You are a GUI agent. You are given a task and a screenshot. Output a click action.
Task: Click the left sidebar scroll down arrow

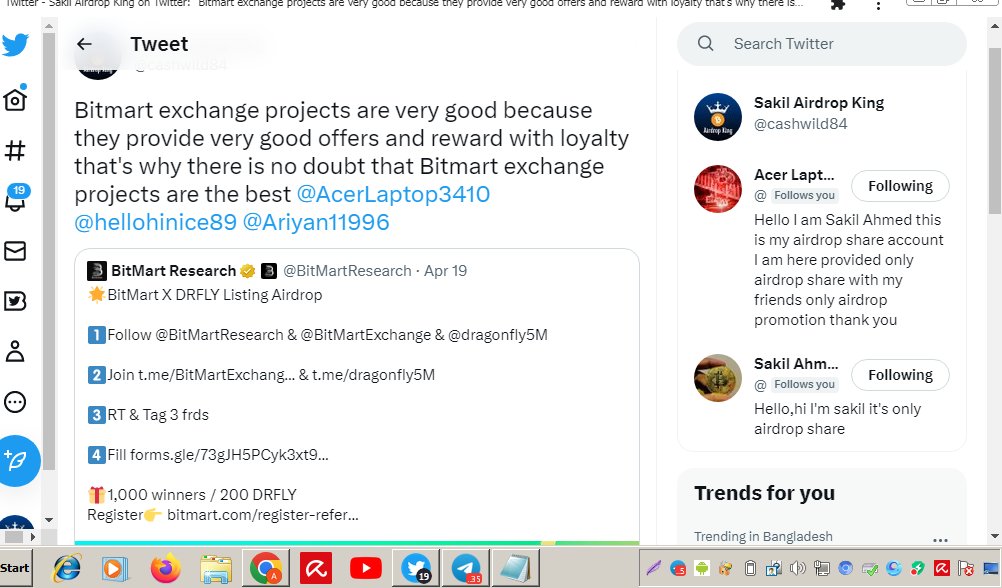point(49,520)
